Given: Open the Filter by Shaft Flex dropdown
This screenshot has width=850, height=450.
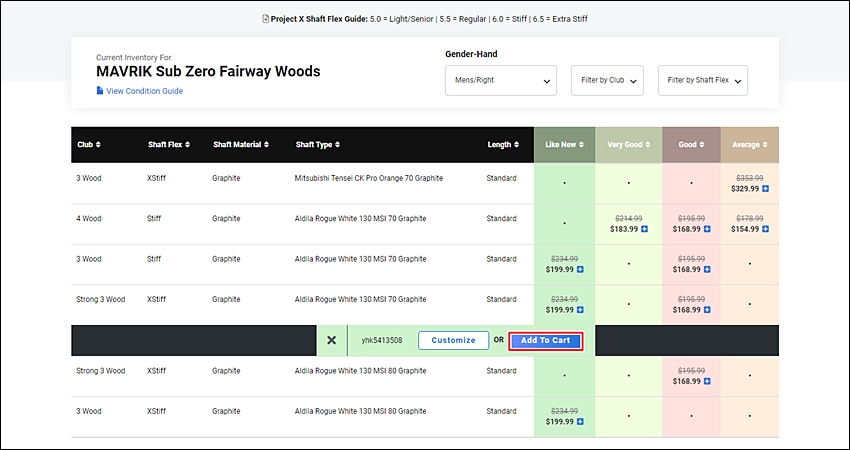Looking at the screenshot, I should (x=703, y=80).
